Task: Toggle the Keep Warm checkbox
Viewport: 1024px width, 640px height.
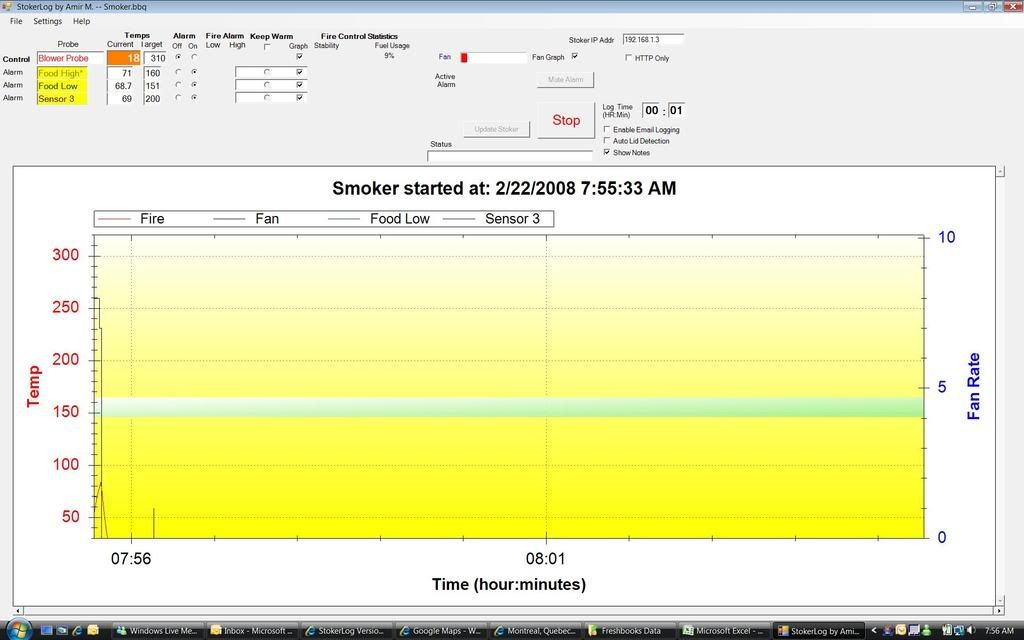Action: tap(267, 47)
